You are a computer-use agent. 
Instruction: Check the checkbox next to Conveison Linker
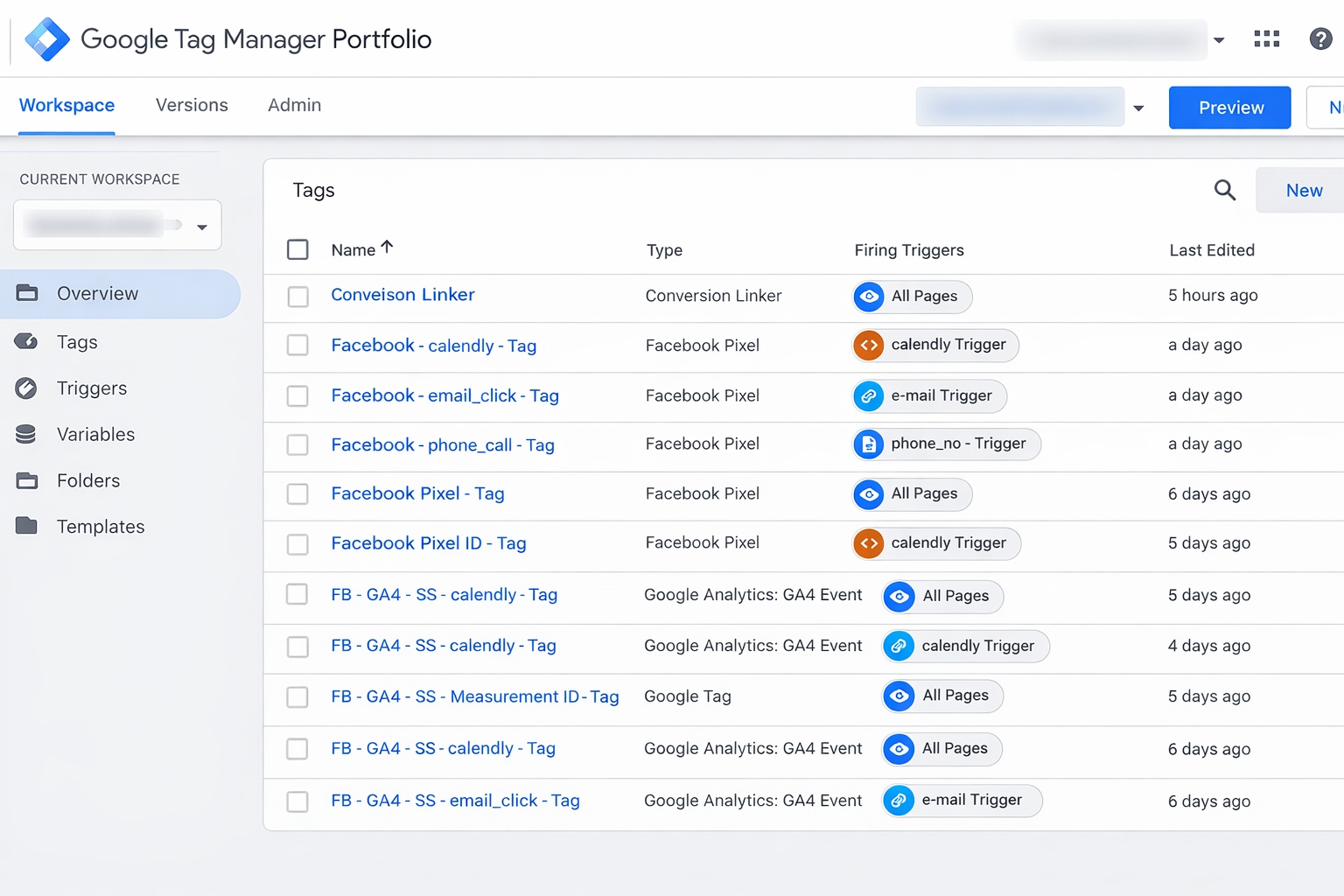click(x=297, y=297)
